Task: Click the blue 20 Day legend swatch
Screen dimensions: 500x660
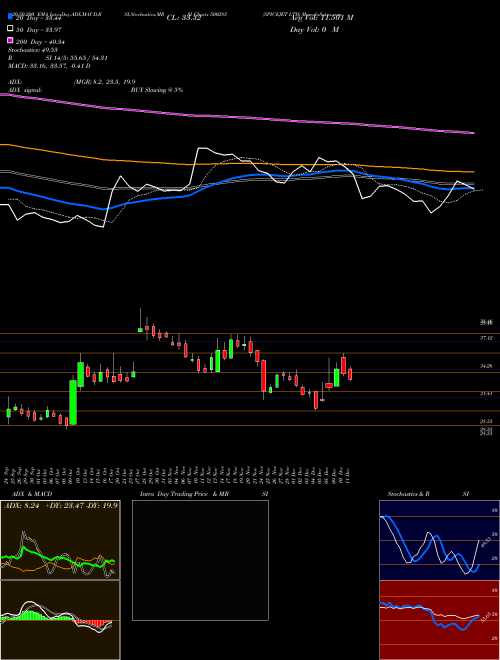Action: click(10, 17)
